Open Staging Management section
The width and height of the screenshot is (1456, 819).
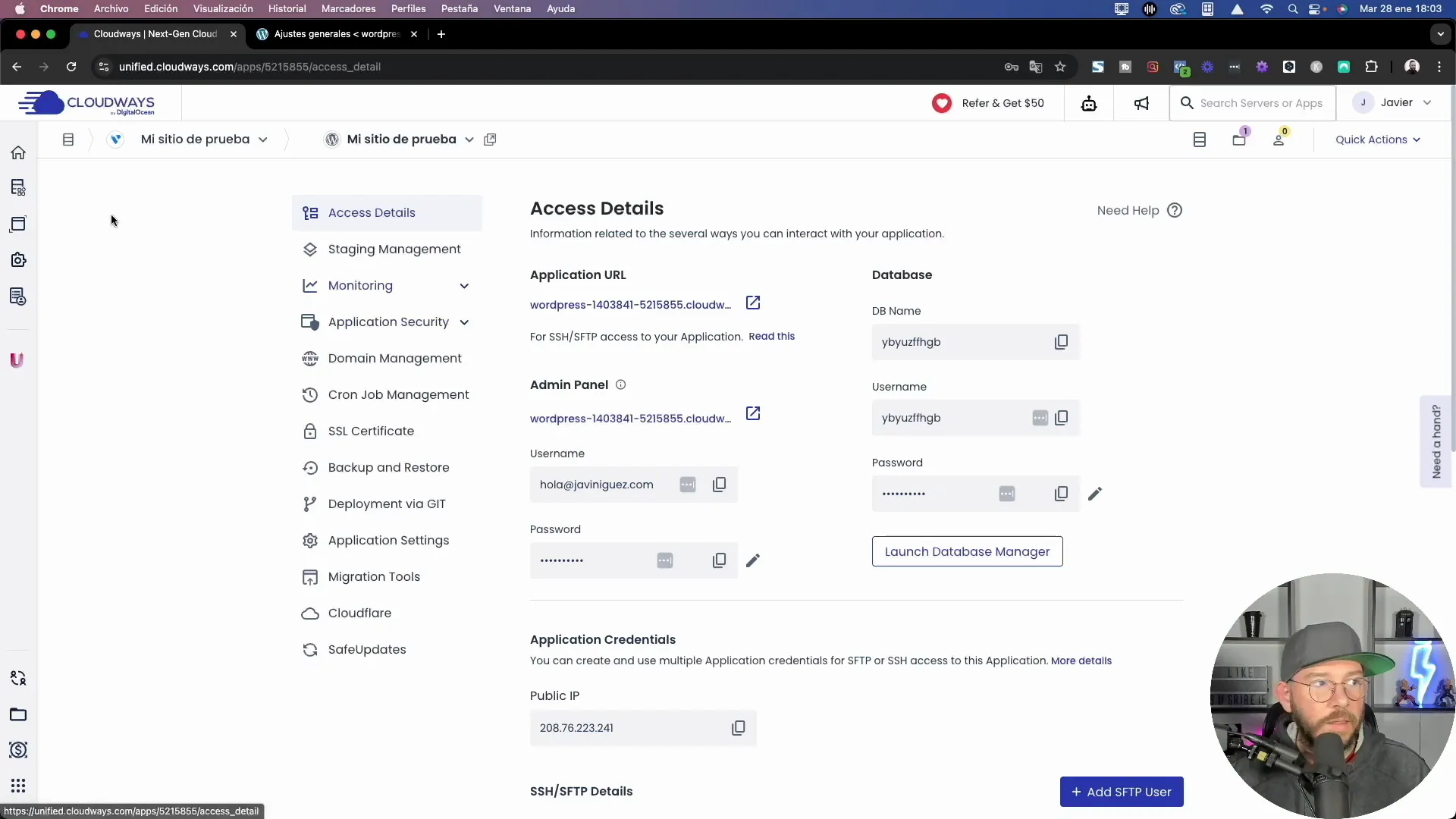(x=387, y=249)
